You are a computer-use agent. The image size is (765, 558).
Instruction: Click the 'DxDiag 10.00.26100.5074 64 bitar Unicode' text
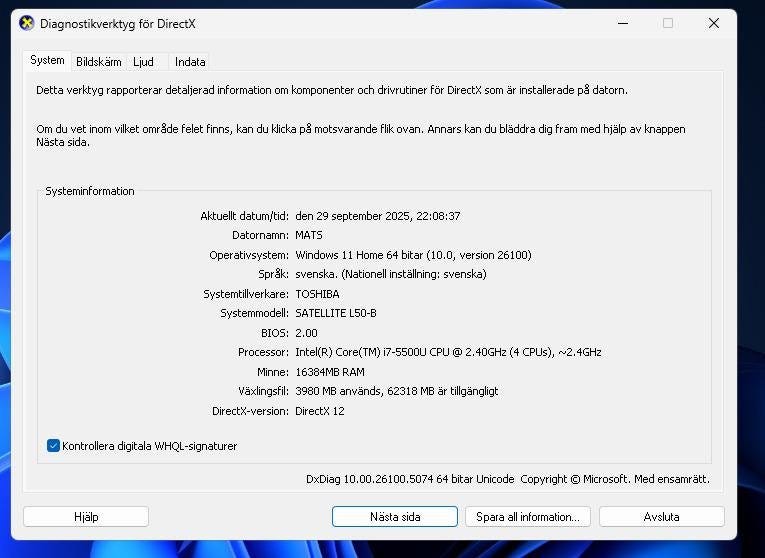pyautogui.click(x=410, y=479)
